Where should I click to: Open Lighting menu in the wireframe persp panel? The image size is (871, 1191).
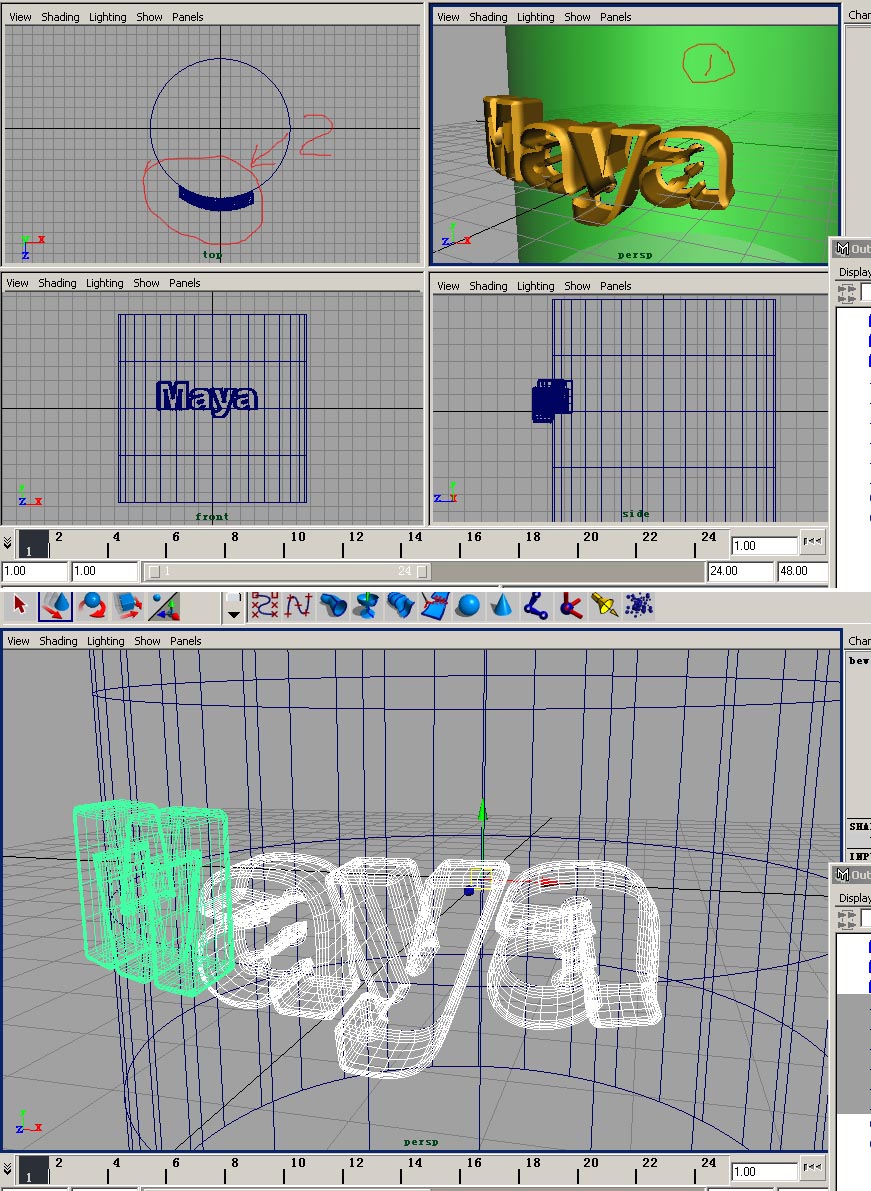(x=106, y=641)
